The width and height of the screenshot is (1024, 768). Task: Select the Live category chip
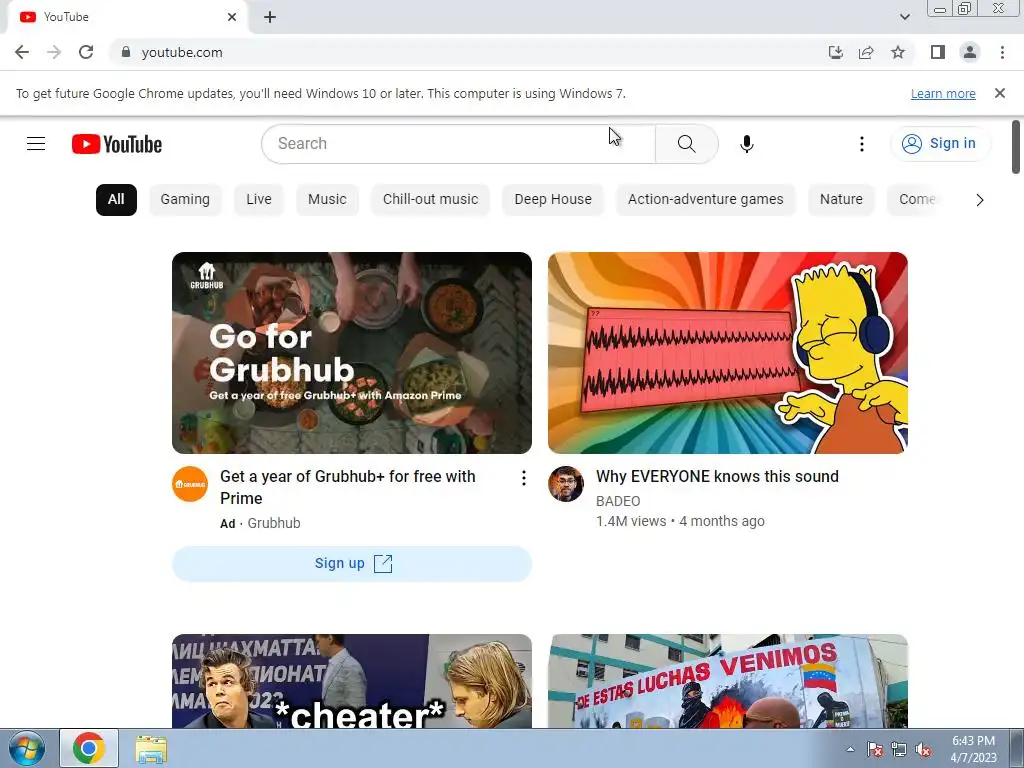[x=259, y=200]
